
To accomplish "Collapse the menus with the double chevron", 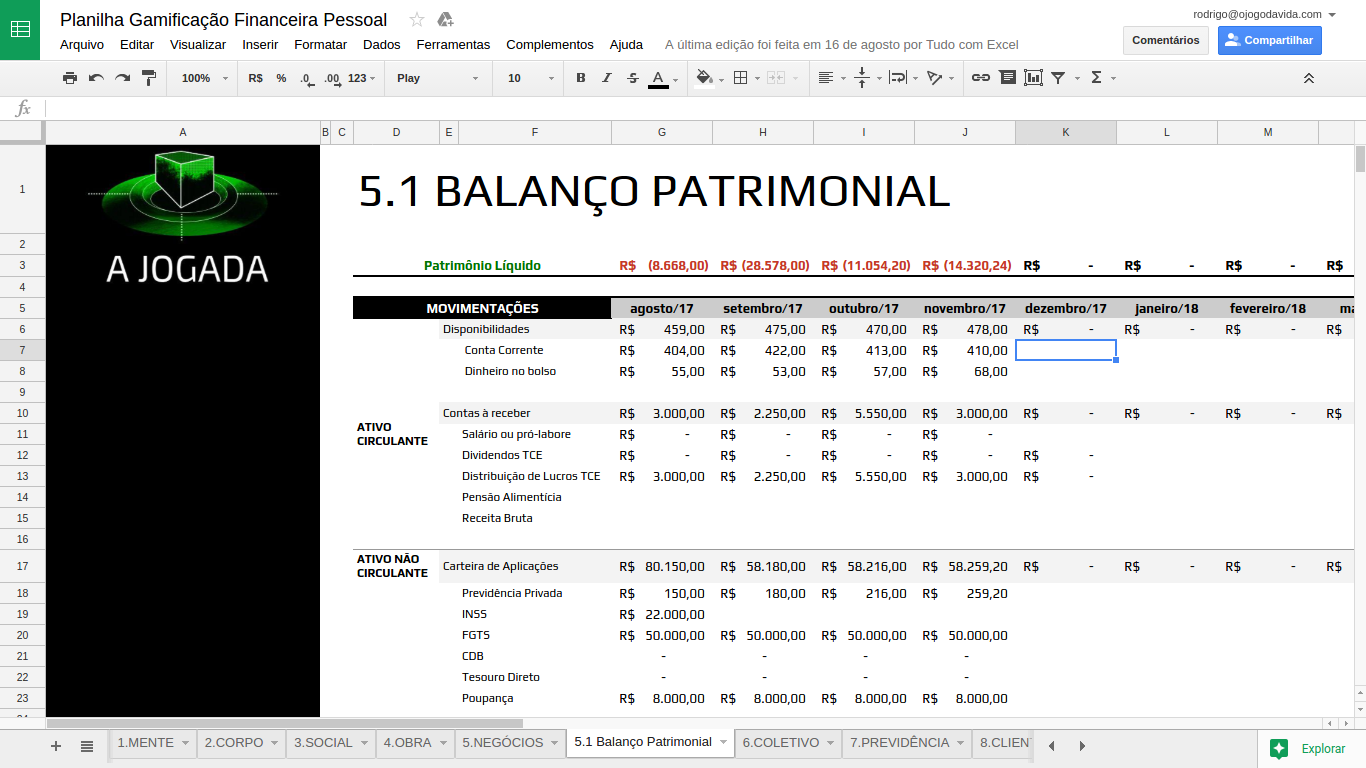I will pyautogui.click(x=1309, y=78).
